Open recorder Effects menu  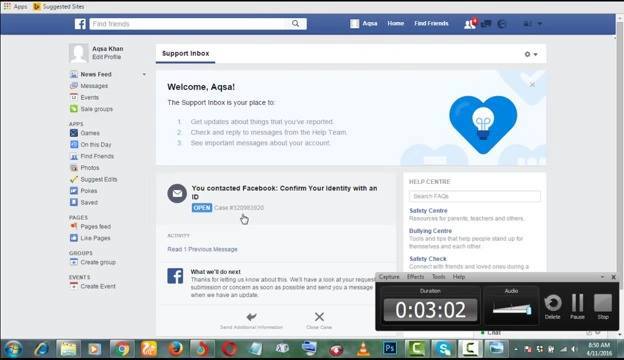pyautogui.click(x=415, y=277)
